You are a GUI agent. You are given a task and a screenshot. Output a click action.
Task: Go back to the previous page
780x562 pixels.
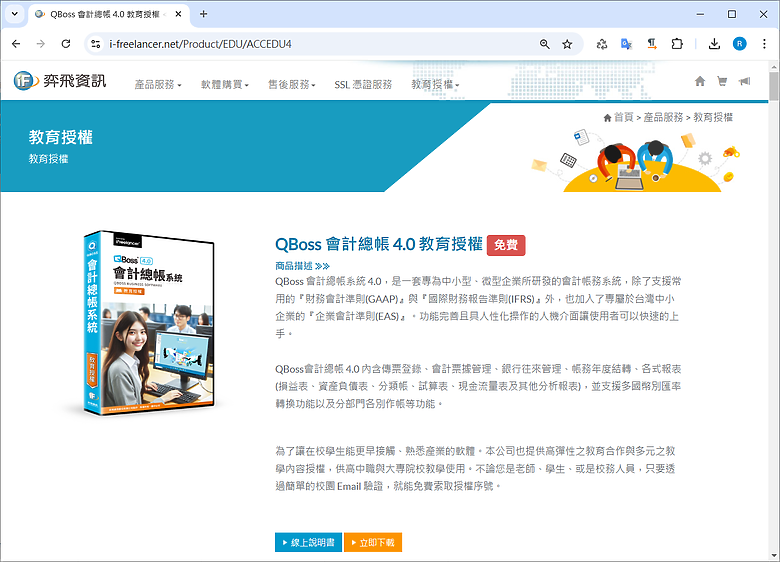tap(16, 44)
